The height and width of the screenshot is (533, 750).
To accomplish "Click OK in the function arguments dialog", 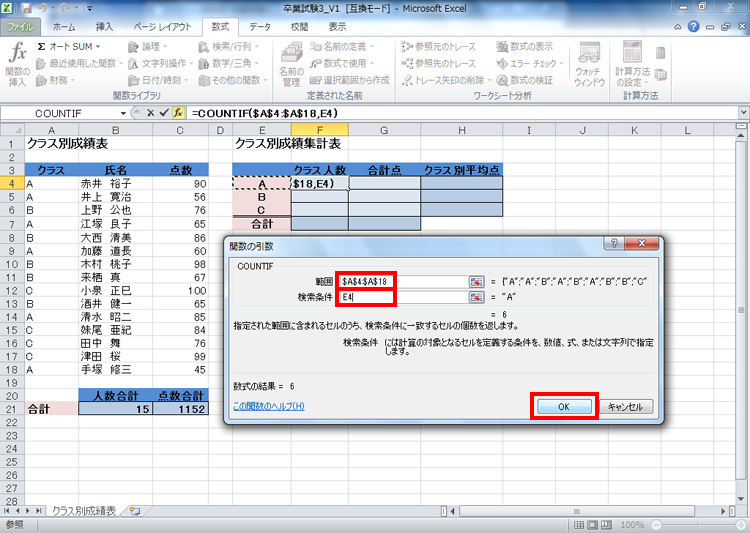I will pos(564,407).
